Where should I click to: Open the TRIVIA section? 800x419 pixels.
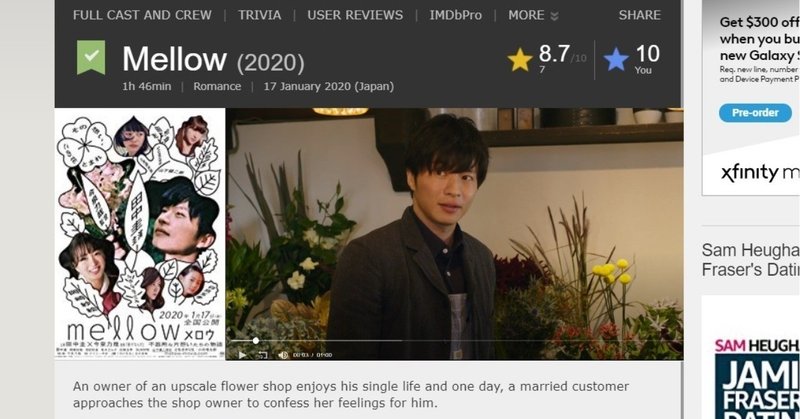point(259,15)
